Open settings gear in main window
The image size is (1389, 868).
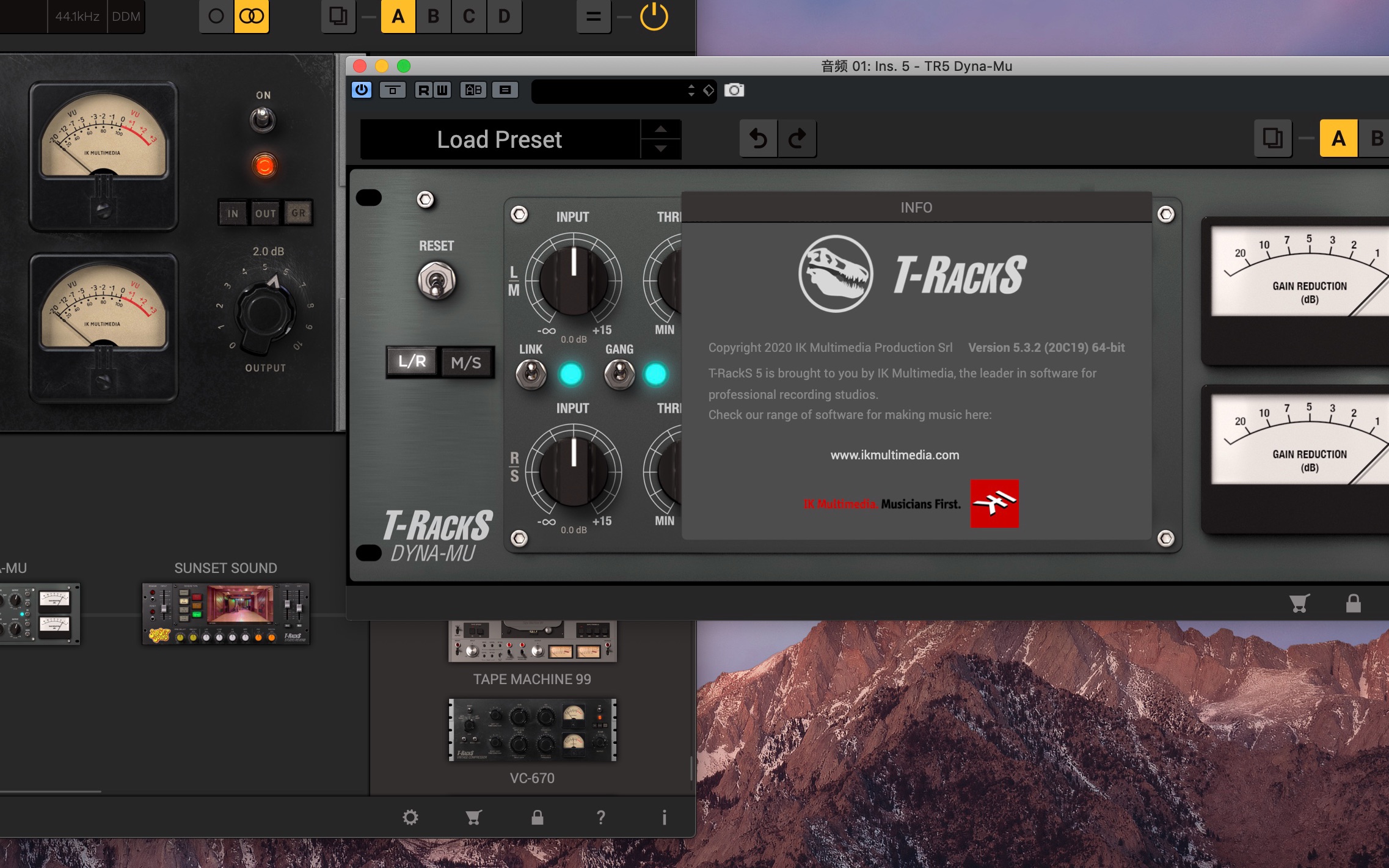point(410,817)
